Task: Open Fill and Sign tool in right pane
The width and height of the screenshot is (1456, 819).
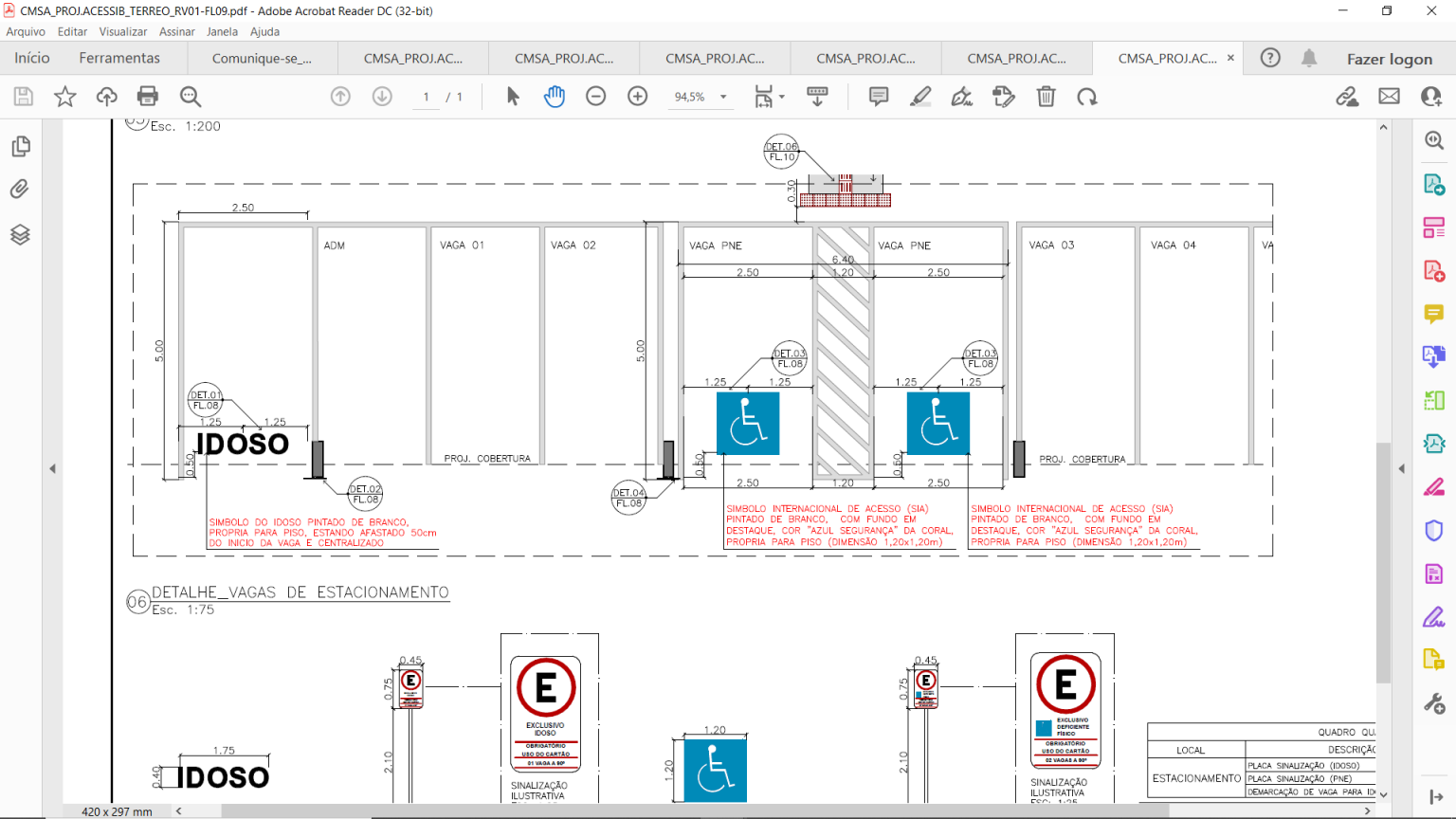Action: click(x=1434, y=617)
